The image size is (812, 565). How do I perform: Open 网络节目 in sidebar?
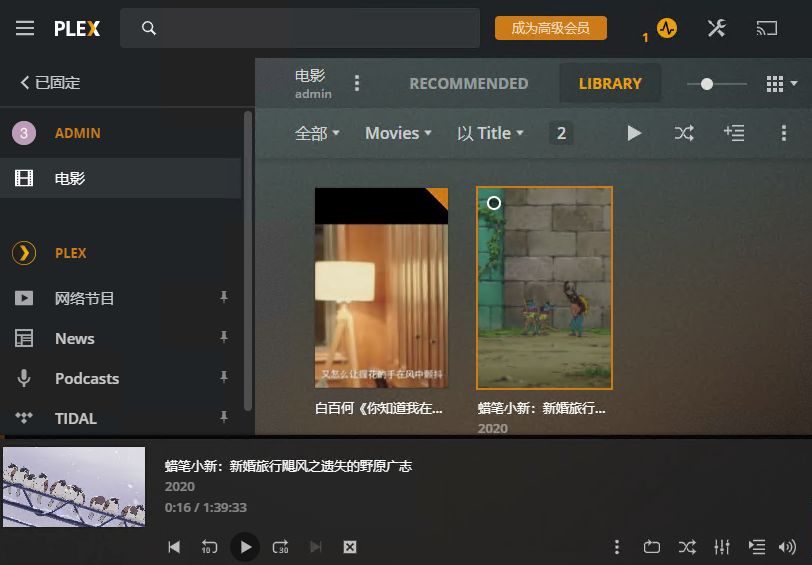84,298
